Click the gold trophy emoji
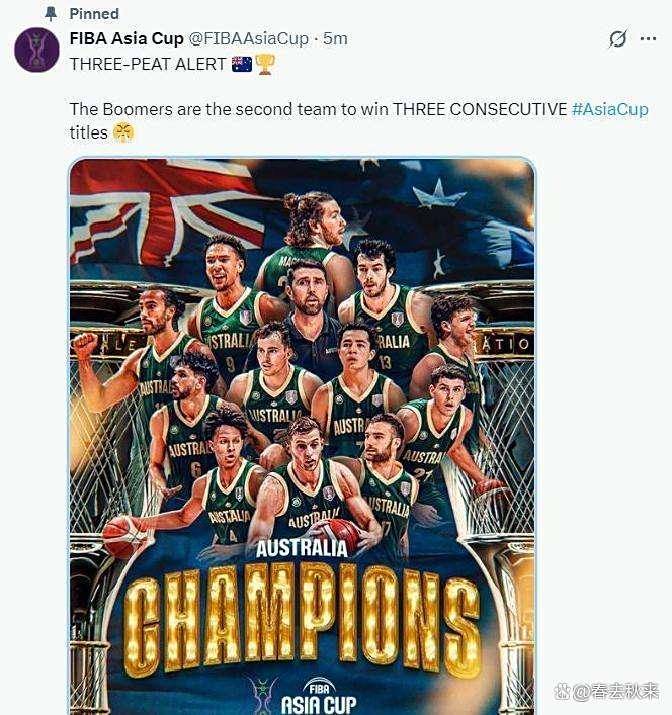The image size is (672, 715). (264, 64)
